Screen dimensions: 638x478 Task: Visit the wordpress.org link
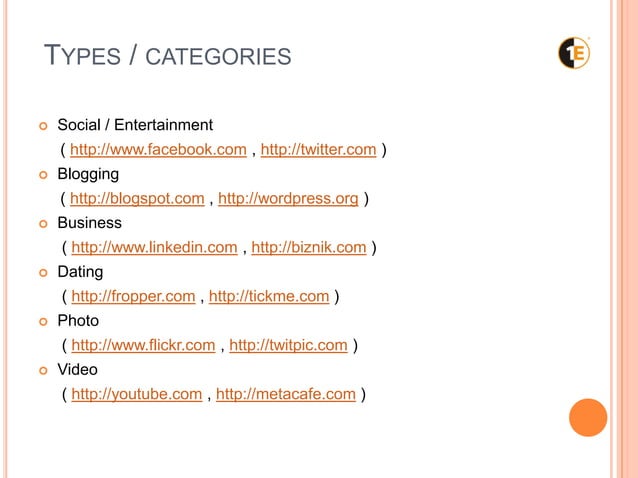pos(288,199)
